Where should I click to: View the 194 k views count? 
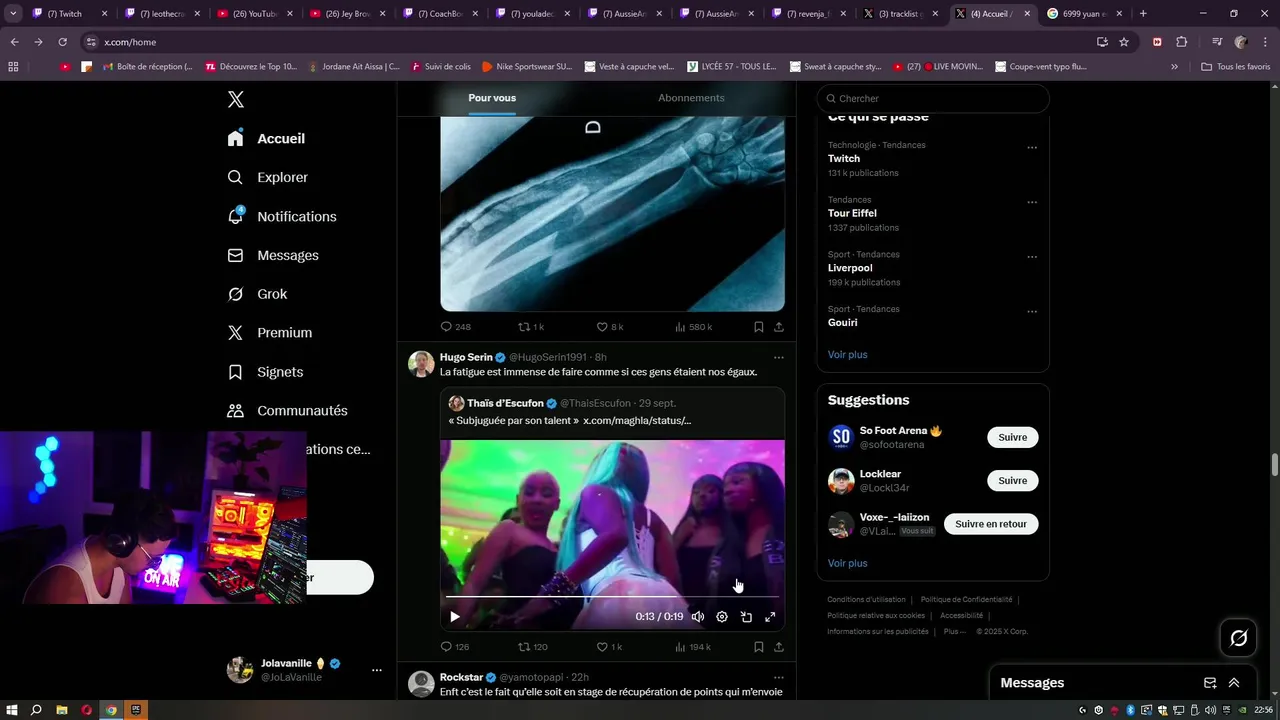[693, 647]
